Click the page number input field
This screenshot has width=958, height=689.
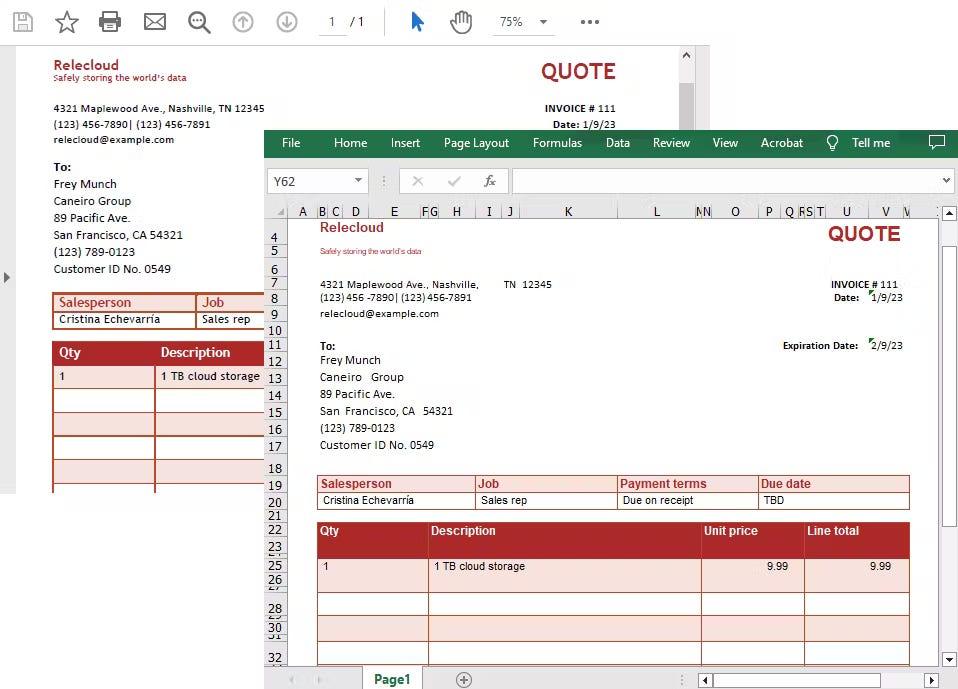point(332,21)
